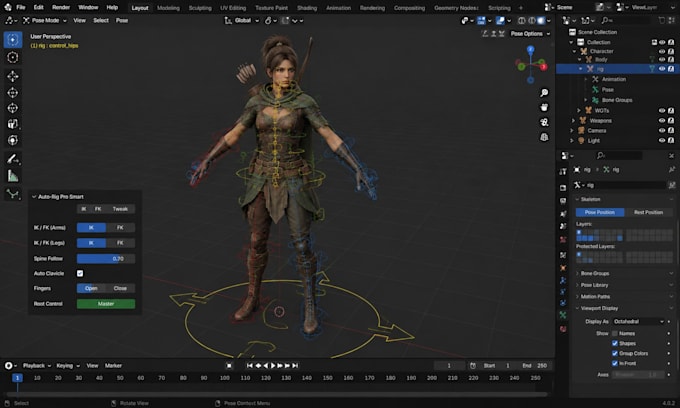This screenshot has width=680, height=408.
Task: Select the Measure tool
Action: tap(13, 176)
